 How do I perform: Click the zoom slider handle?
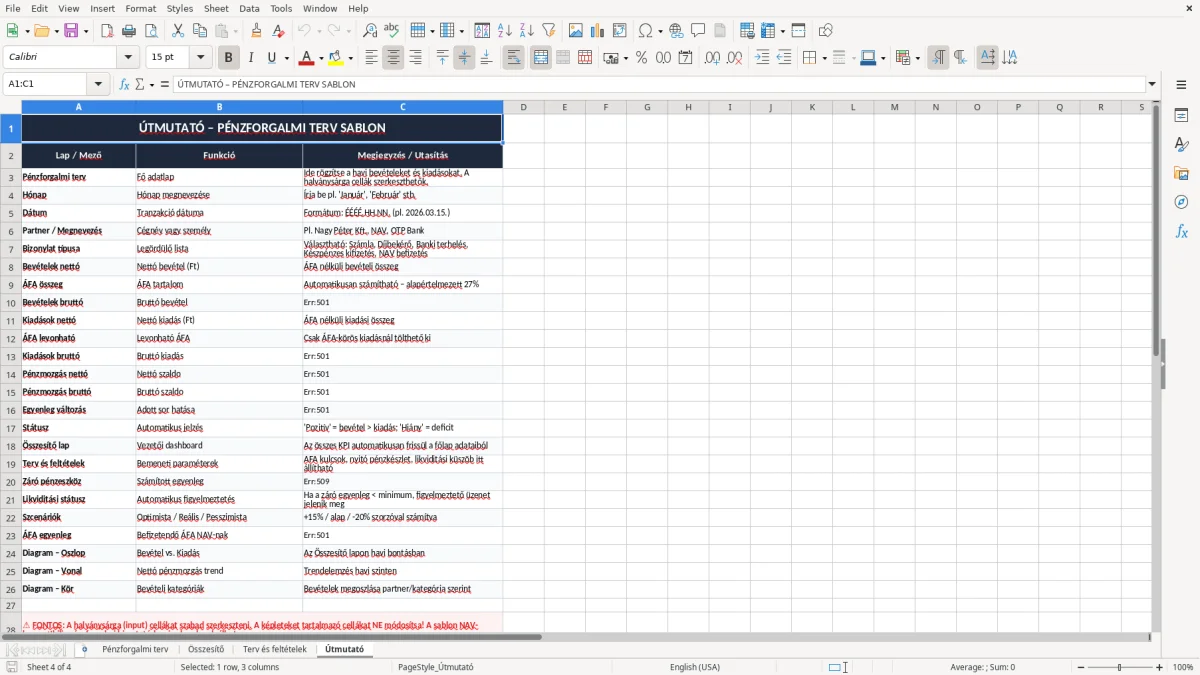(1120, 667)
